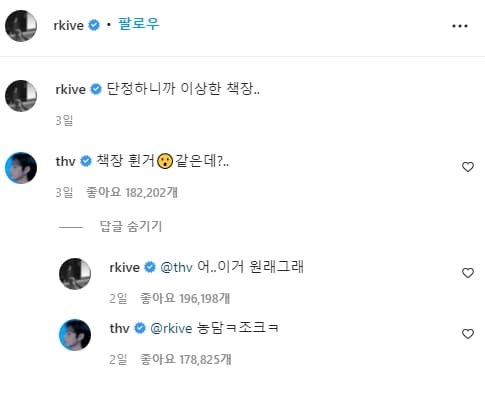The width and height of the screenshot is (485, 399).
Task: Open thv's avatar in last reply
Action: pos(75,335)
